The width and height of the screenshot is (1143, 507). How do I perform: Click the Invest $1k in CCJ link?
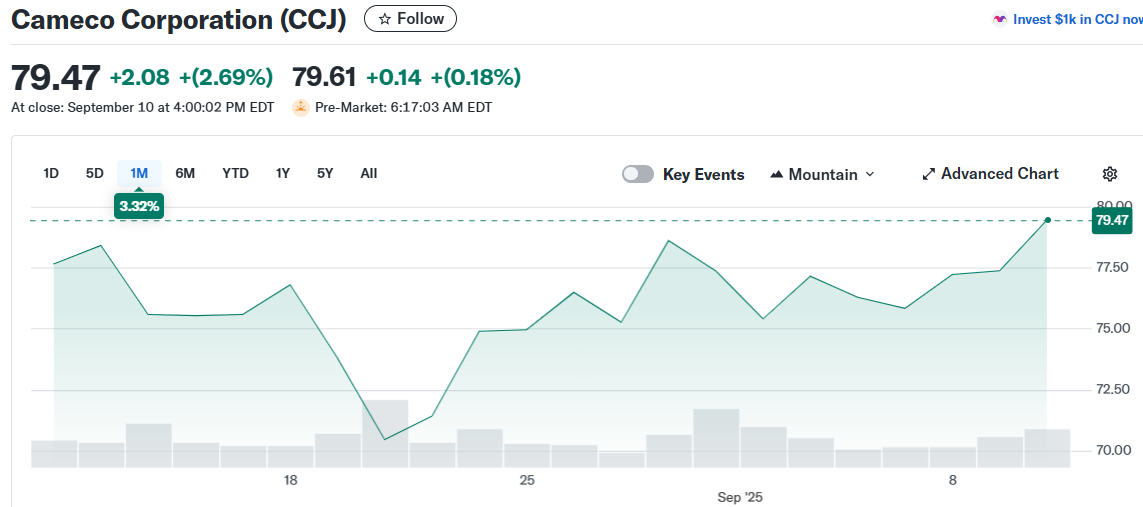point(1077,20)
